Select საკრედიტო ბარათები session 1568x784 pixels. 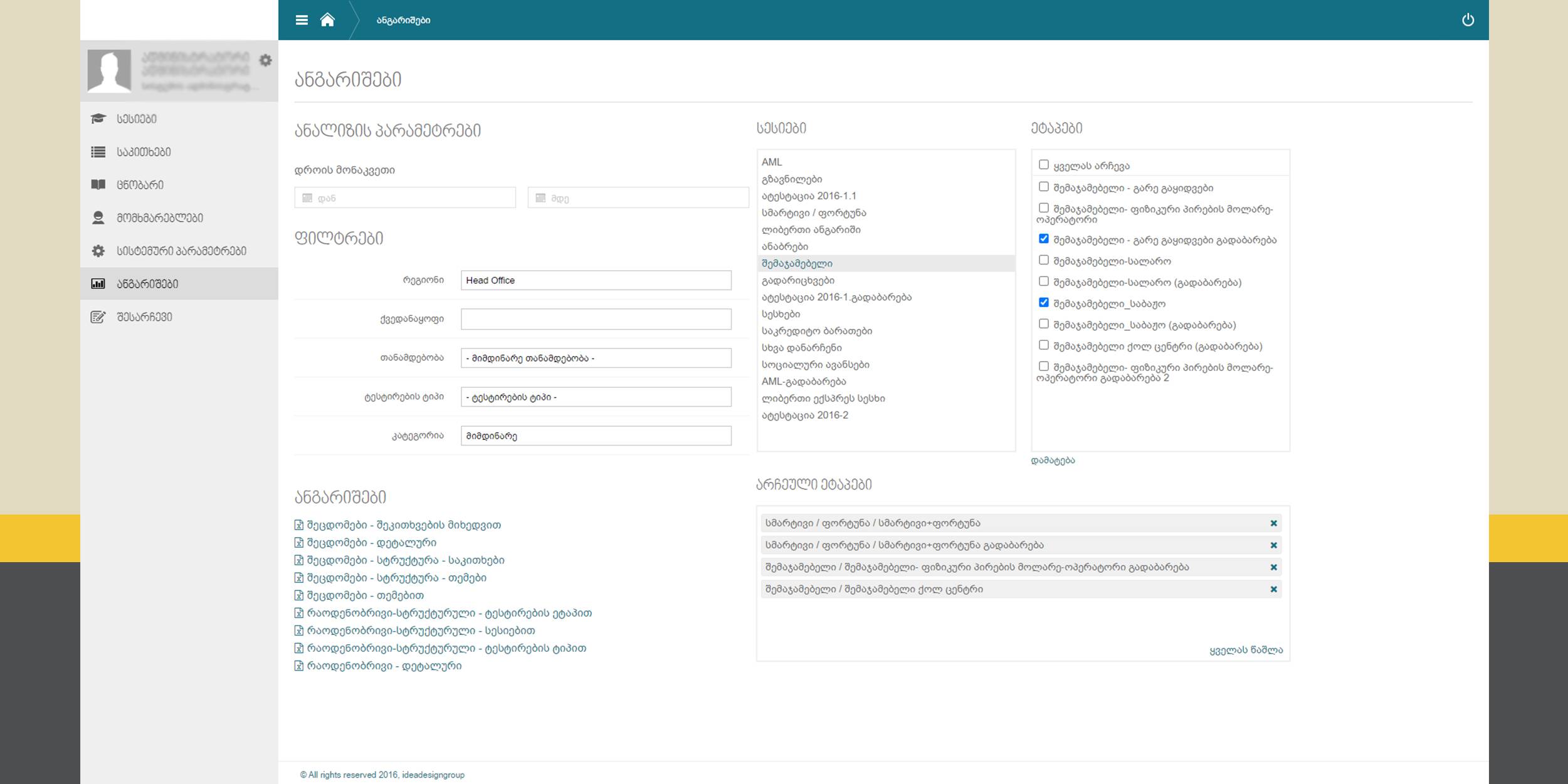(886, 331)
